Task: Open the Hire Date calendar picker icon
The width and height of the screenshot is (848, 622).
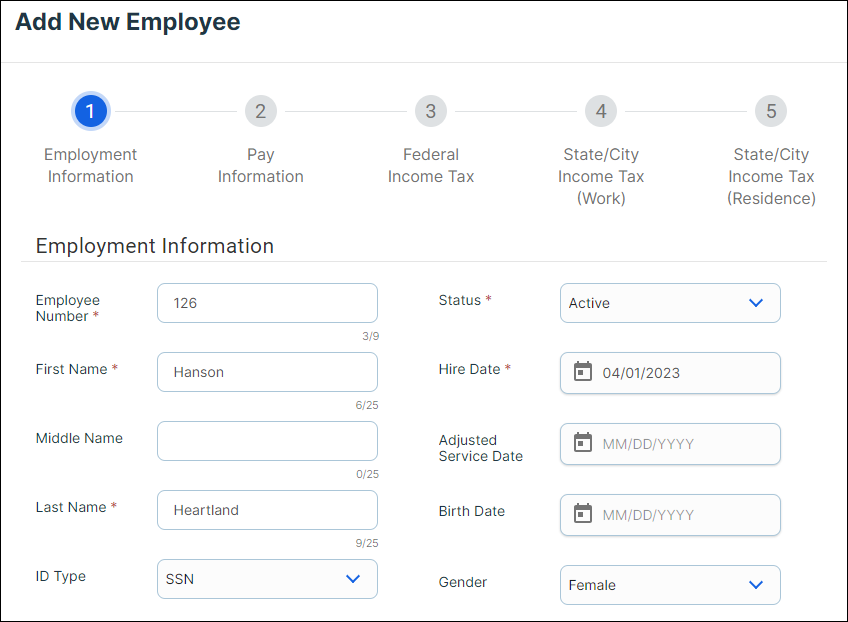Action: 583,372
